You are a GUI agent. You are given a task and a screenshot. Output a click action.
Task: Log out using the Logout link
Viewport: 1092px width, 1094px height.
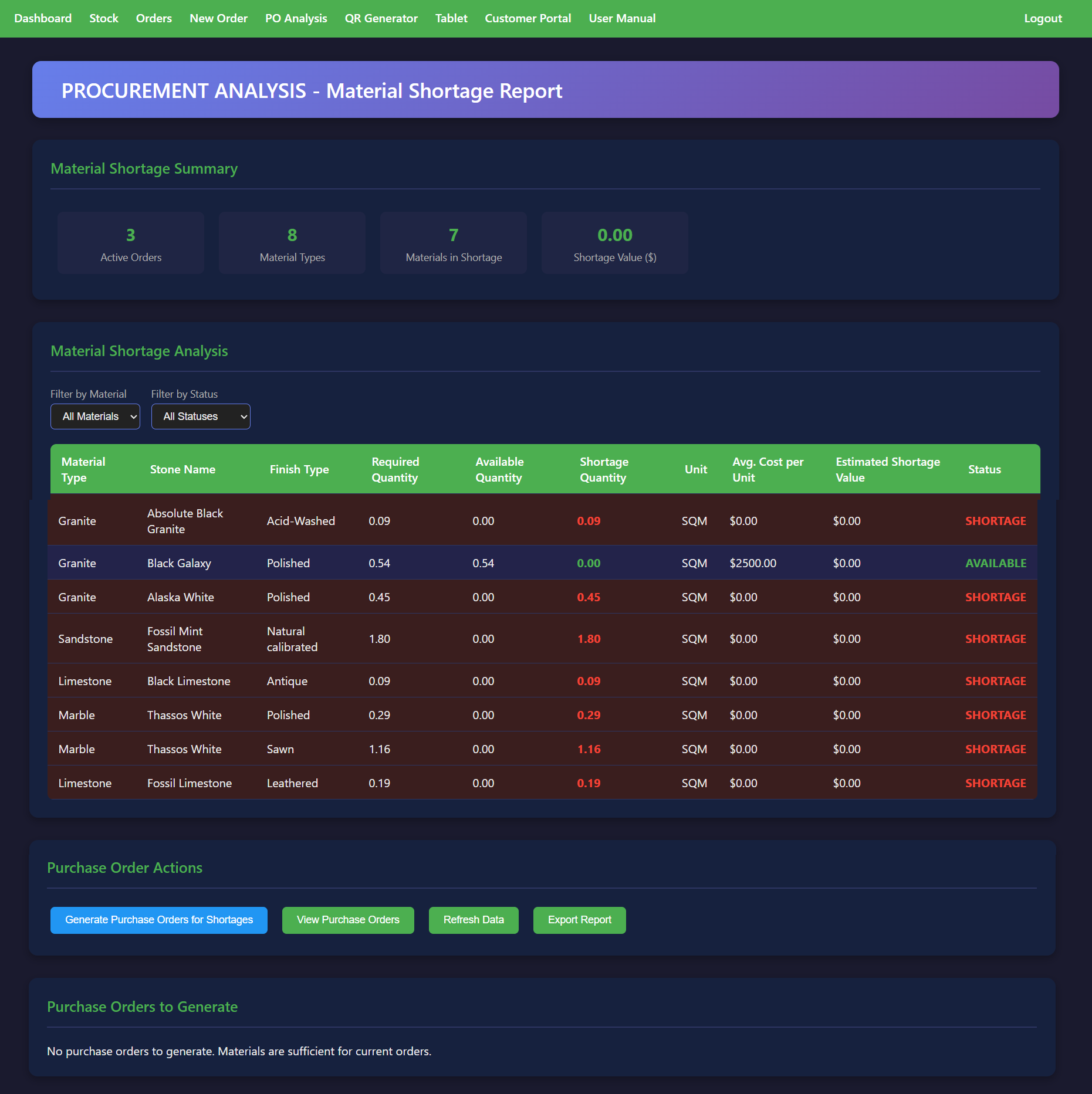coord(1043,18)
